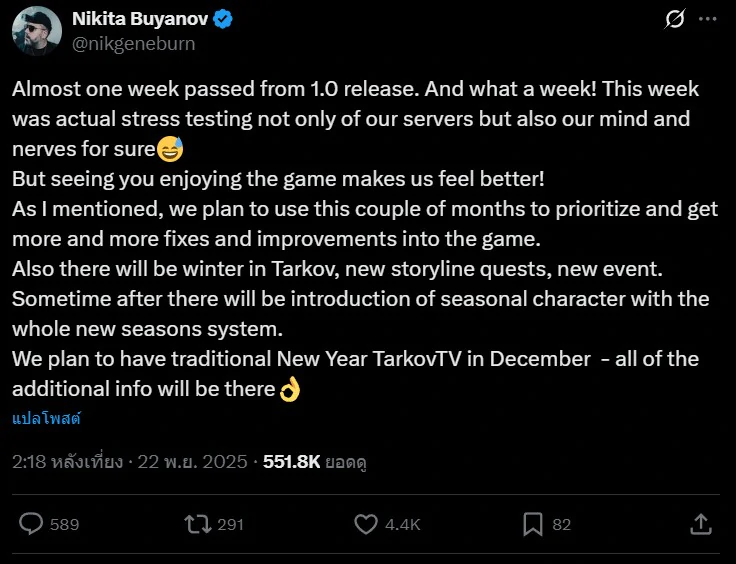Screen dimensions: 736x564
Task: Open the share icon menu
Action: click(x=701, y=523)
